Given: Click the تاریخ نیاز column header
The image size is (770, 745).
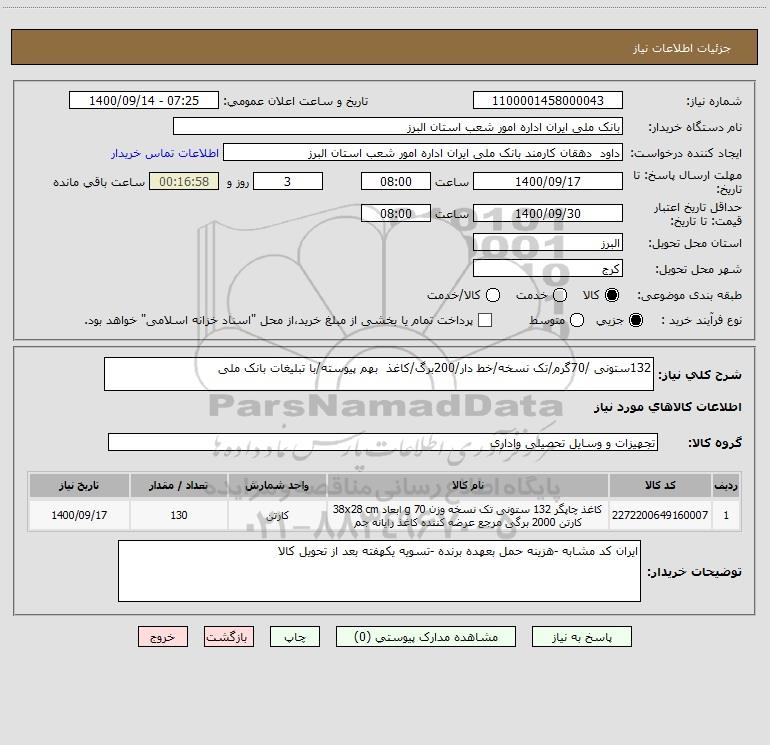Looking at the screenshot, I should coord(79,485).
